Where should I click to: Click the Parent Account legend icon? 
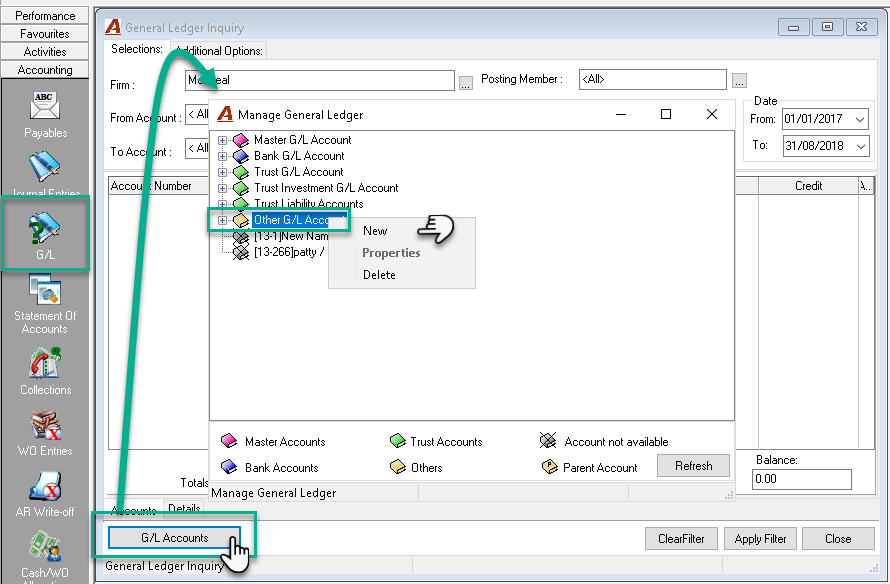pyautogui.click(x=549, y=467)
